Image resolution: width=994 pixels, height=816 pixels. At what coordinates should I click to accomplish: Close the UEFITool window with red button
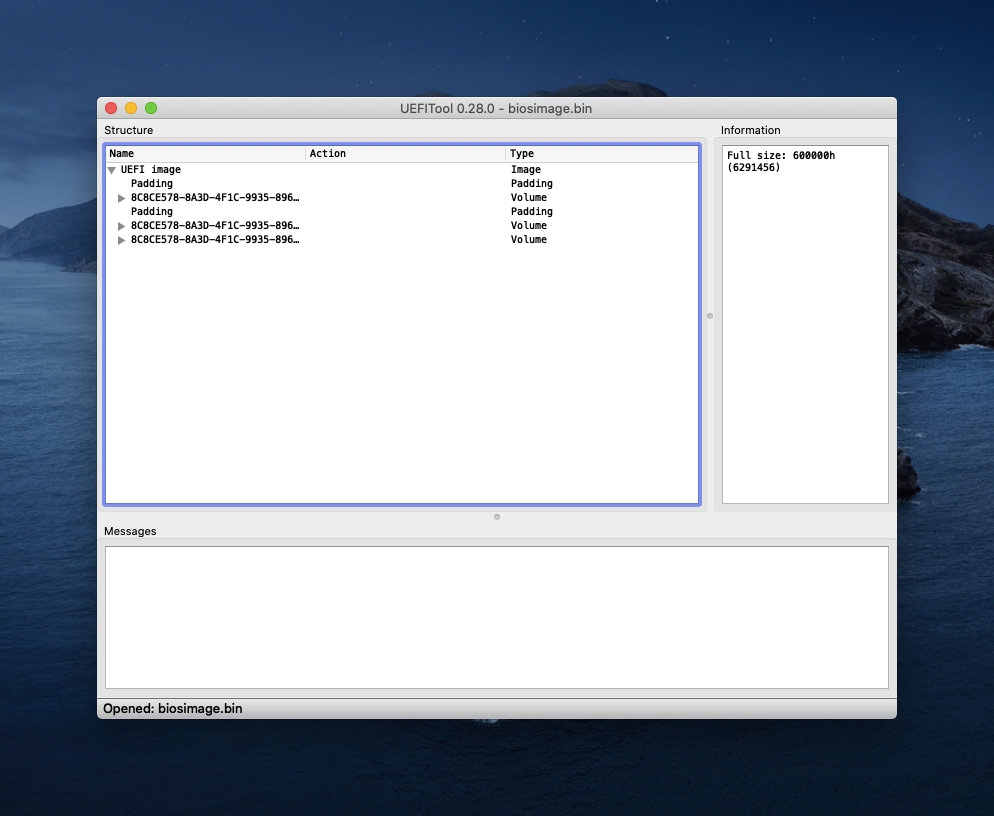(x=111, y=108)
